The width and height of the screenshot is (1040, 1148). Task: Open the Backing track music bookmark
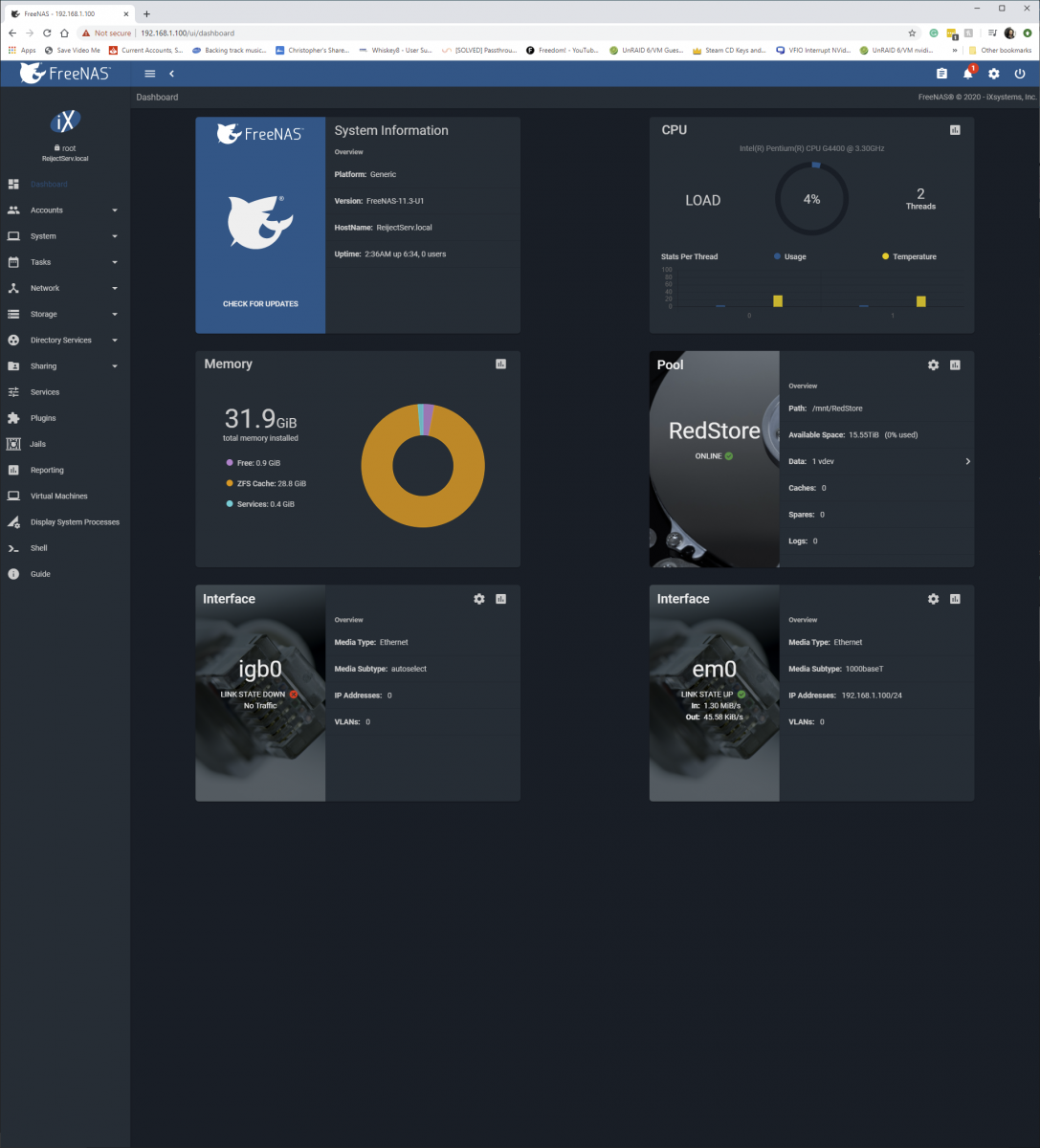230,50
